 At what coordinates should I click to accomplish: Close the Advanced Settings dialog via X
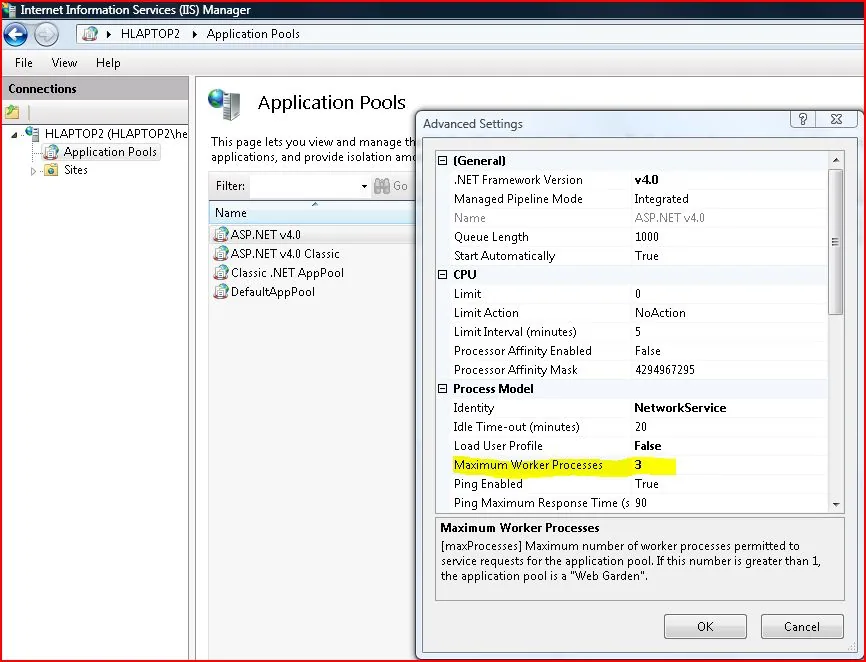click(836, 119)
